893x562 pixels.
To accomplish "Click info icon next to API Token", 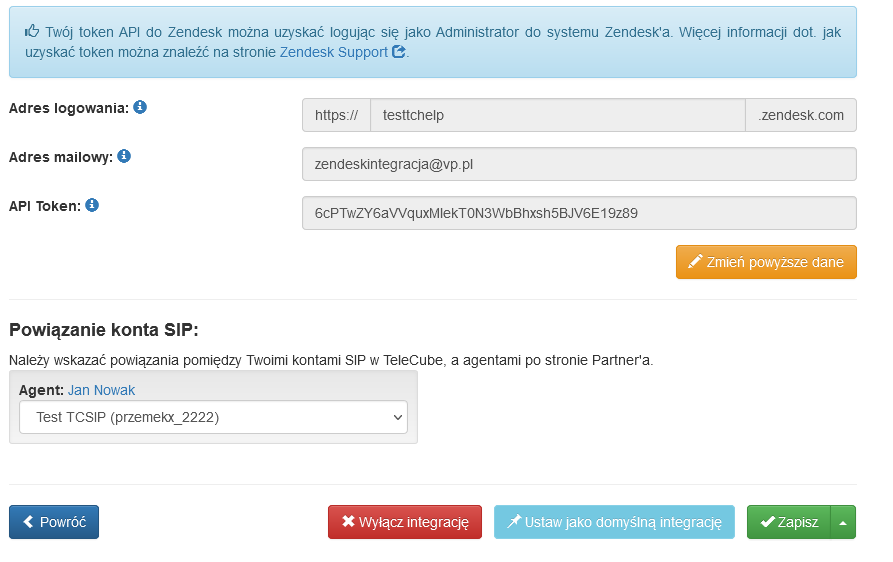I will pyautogui.click(x=92, y=205).
